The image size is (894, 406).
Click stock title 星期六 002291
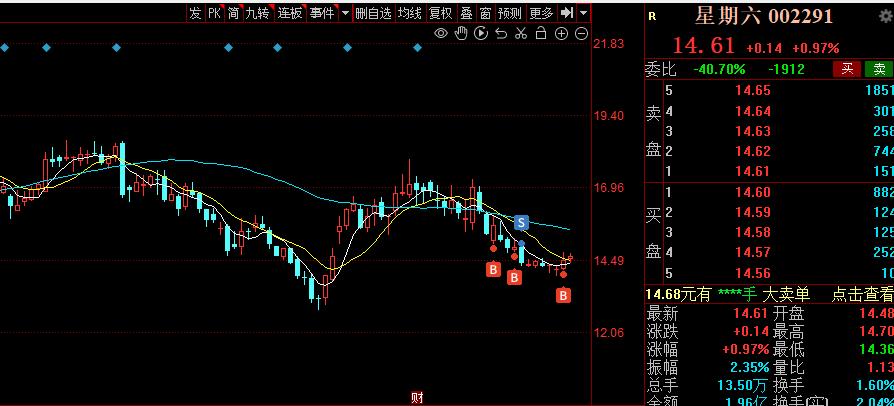pyautogui.click(x=763, y=17)
